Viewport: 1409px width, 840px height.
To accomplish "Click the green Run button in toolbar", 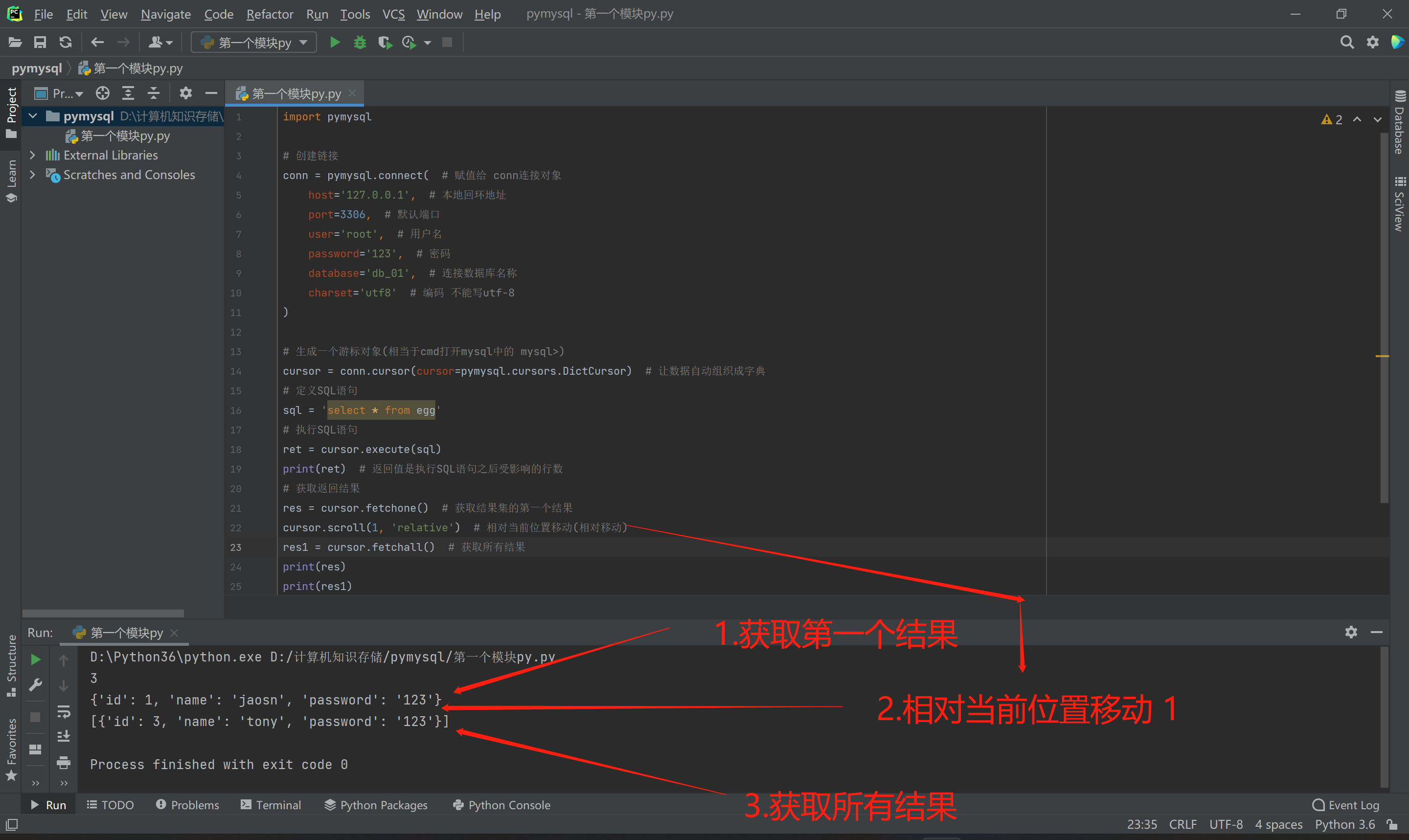I will click(x=335, y=43).
